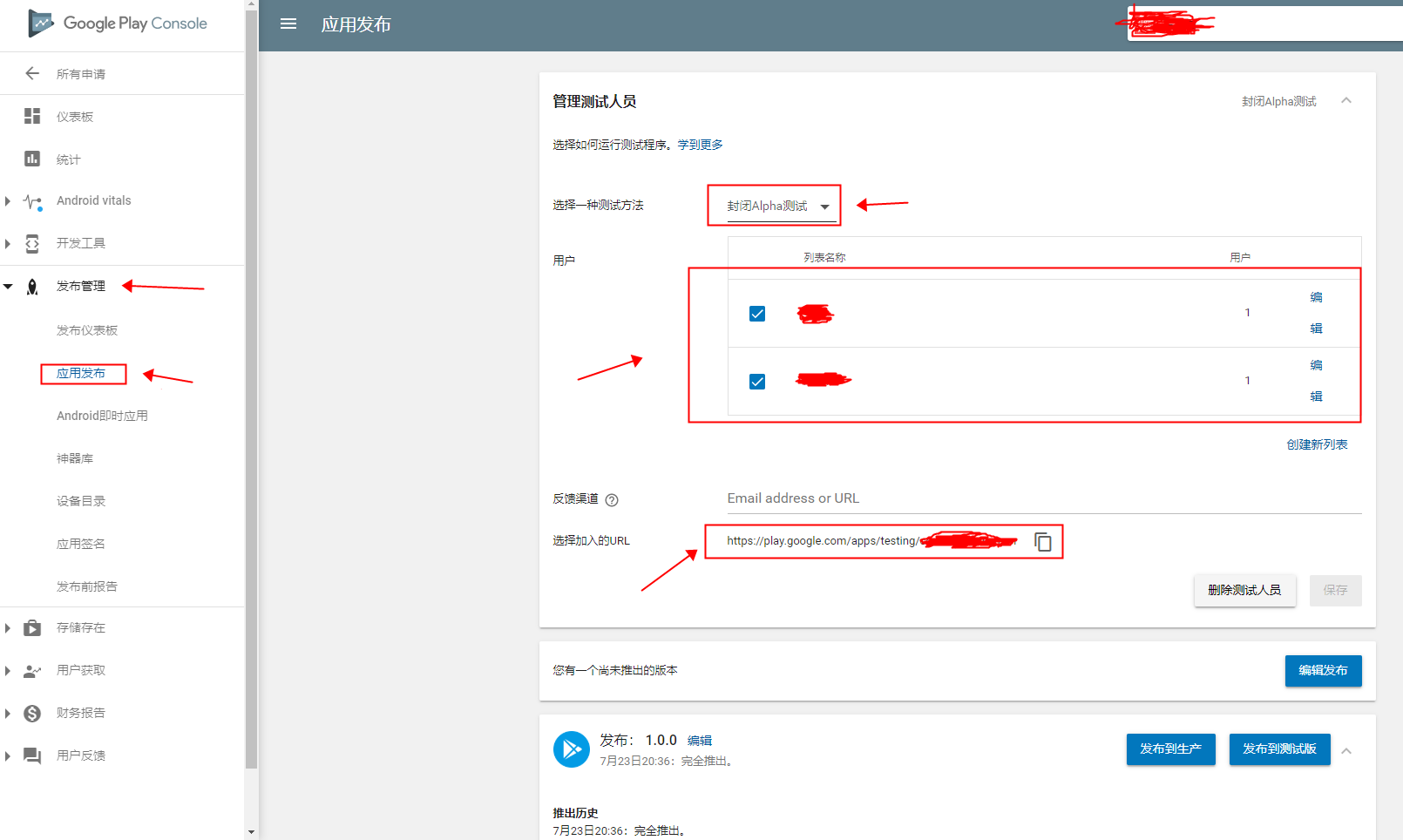The height and width of the screenshot is (840, 1403).
Task: Click the Android vitals pulse icon
Action: [32, 201]
